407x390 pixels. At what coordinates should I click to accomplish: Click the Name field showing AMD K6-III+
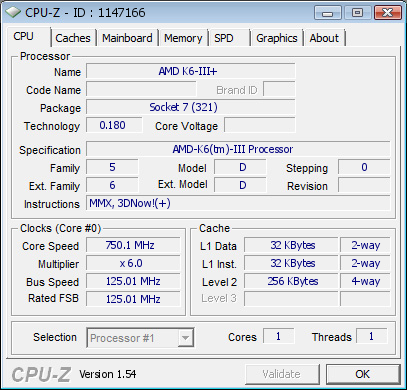pyautogui.click(x=191, y=71)
